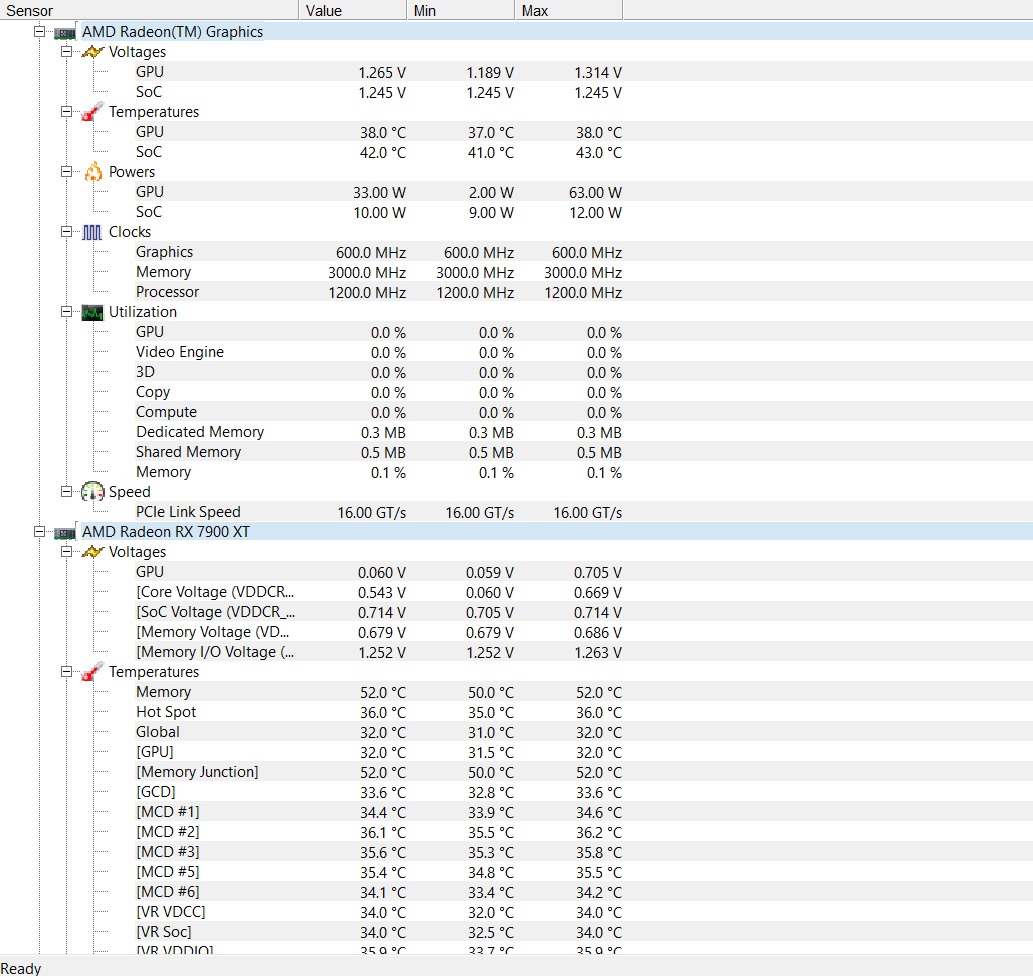
Task: Click the Voltages lightning icon under AMD Radeon(TM) Graphics
Action: click(x=92, y=52)
